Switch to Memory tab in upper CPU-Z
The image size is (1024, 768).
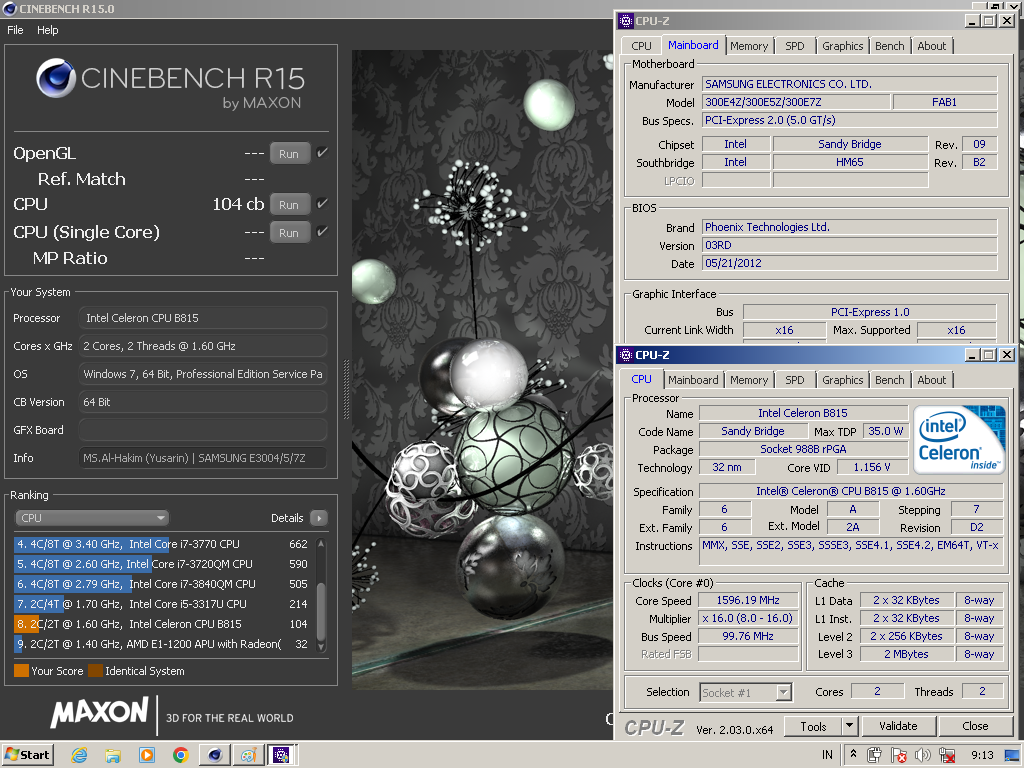[749, 46]
